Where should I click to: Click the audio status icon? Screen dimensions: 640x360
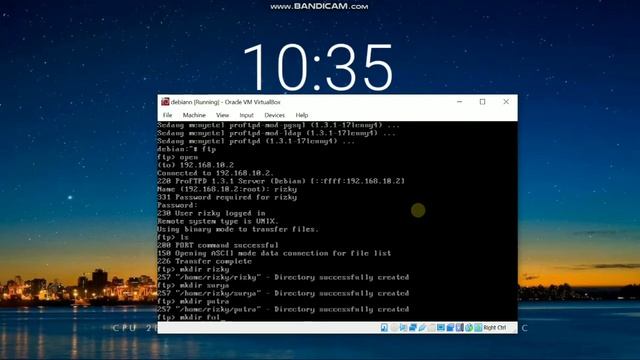(x=403, y=327)
